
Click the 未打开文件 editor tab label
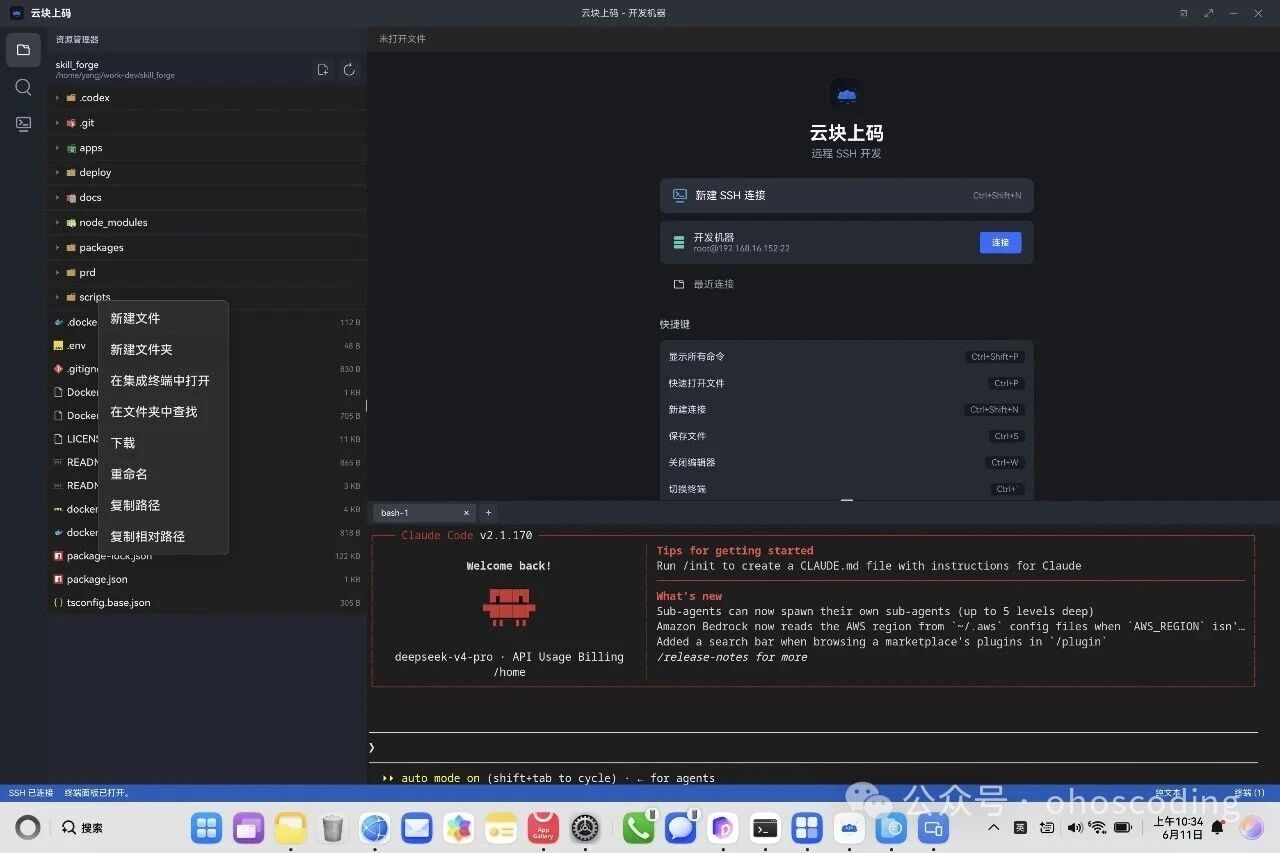click(x=402, y=39)
